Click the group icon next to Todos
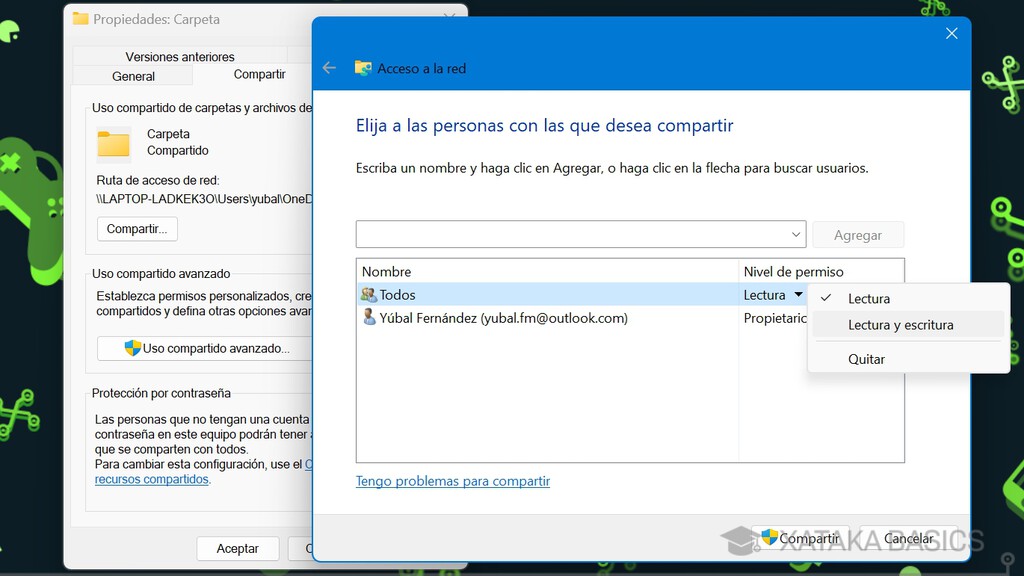This screenshot has width=1024, height=576. pos(368,294)
